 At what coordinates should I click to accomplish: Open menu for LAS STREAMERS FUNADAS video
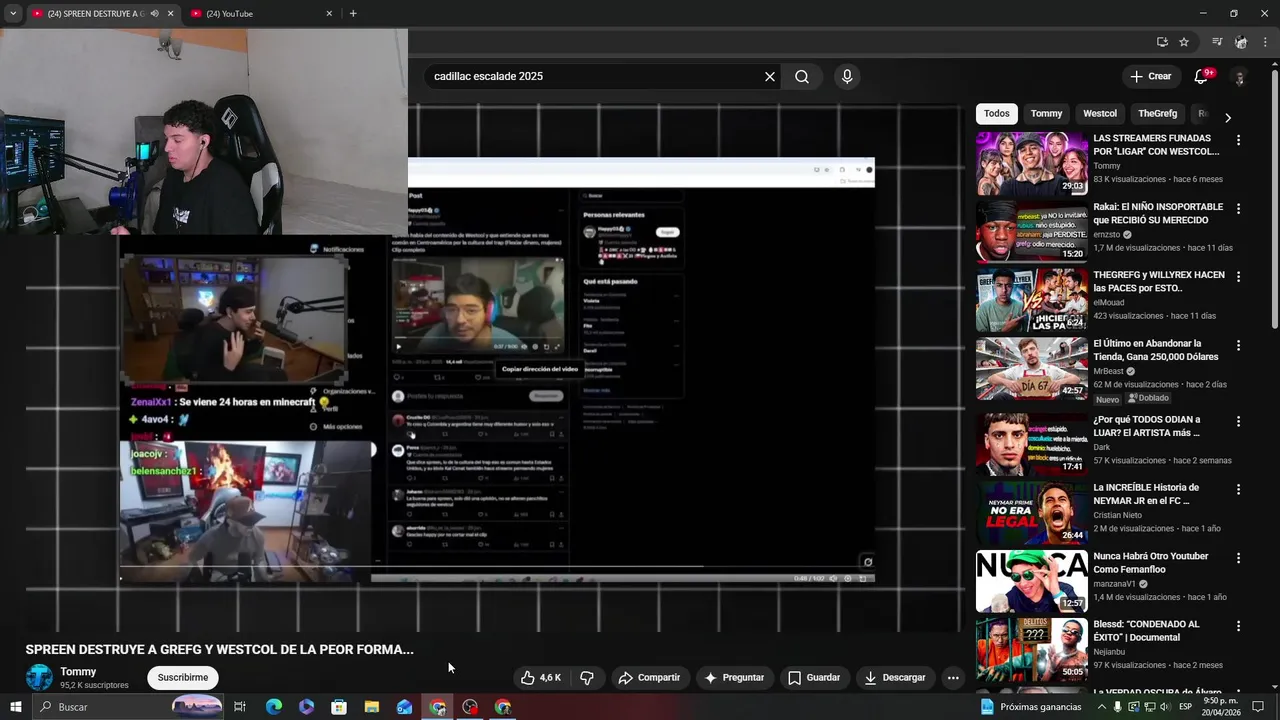(1238, 141)
